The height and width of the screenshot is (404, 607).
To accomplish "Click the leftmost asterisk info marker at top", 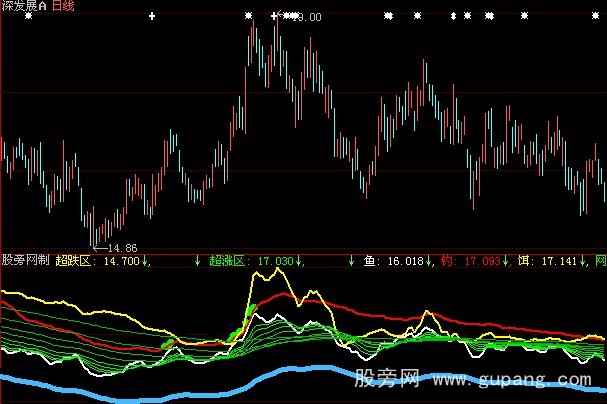I will (249, 17).
